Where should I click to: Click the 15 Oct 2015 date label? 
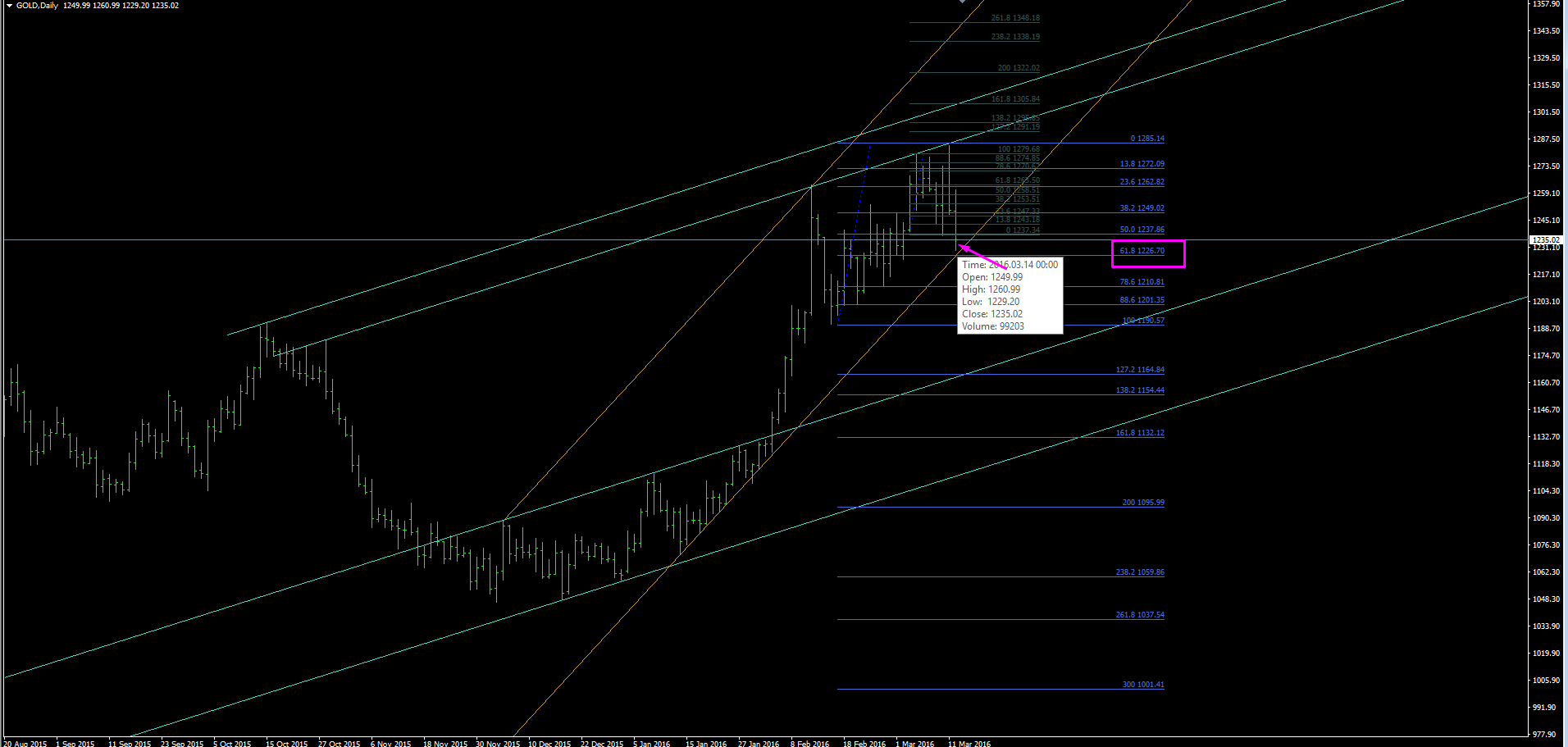[x=286, y=744]
